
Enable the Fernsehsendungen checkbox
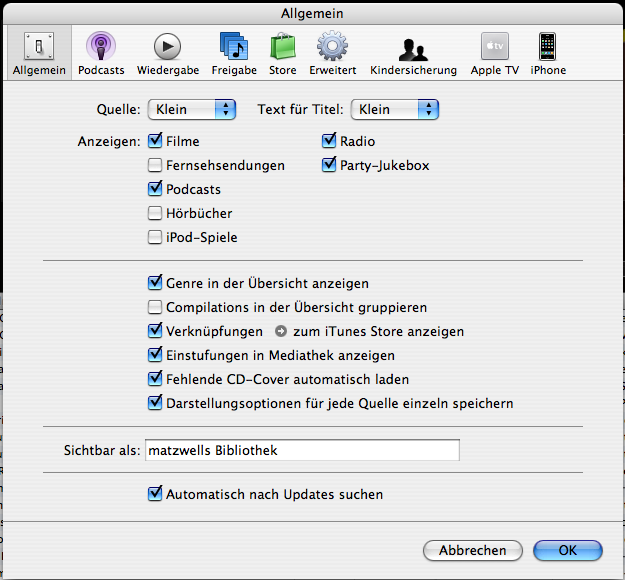(155, 165)
